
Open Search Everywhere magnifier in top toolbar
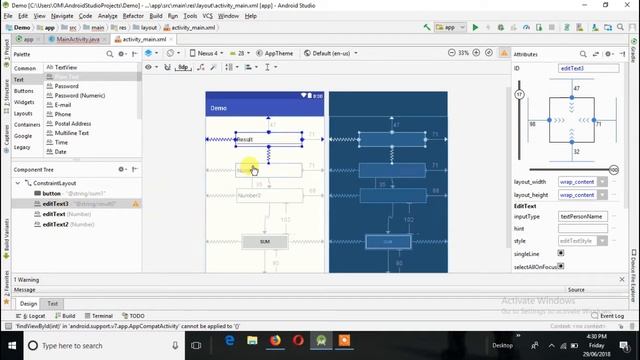click(620, 27)
